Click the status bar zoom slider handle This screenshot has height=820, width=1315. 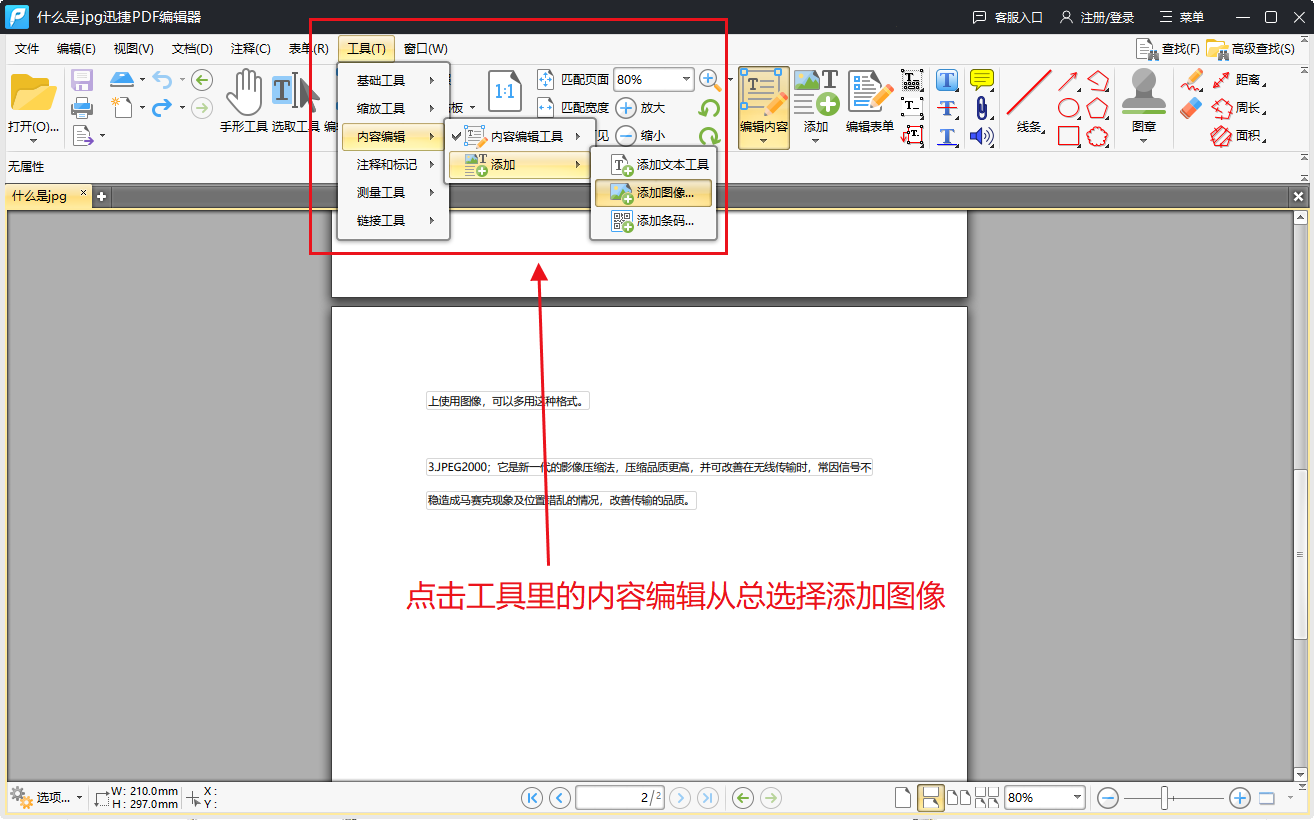tap(1165, 797)
